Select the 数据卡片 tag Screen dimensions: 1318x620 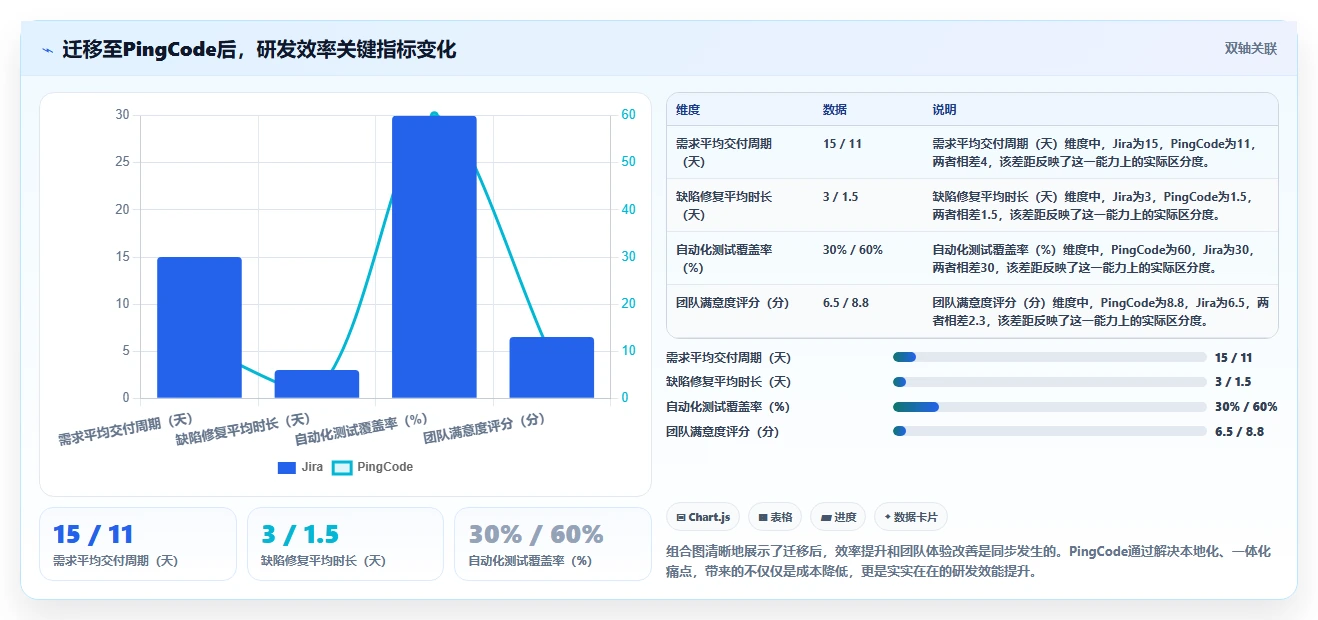[x=911, y=517]
